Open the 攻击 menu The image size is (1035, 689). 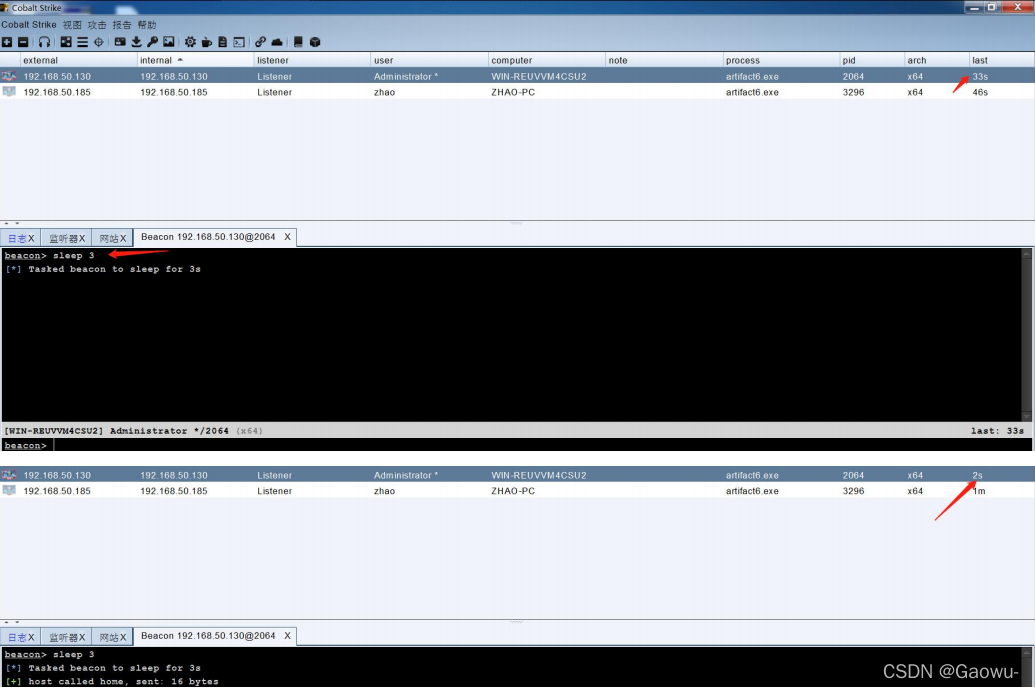97,24
